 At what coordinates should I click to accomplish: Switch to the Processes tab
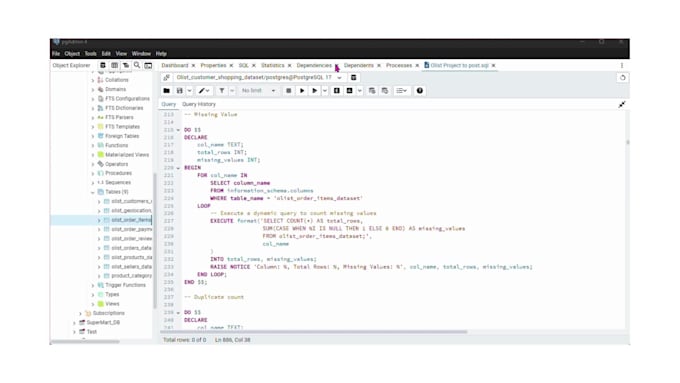399,65
